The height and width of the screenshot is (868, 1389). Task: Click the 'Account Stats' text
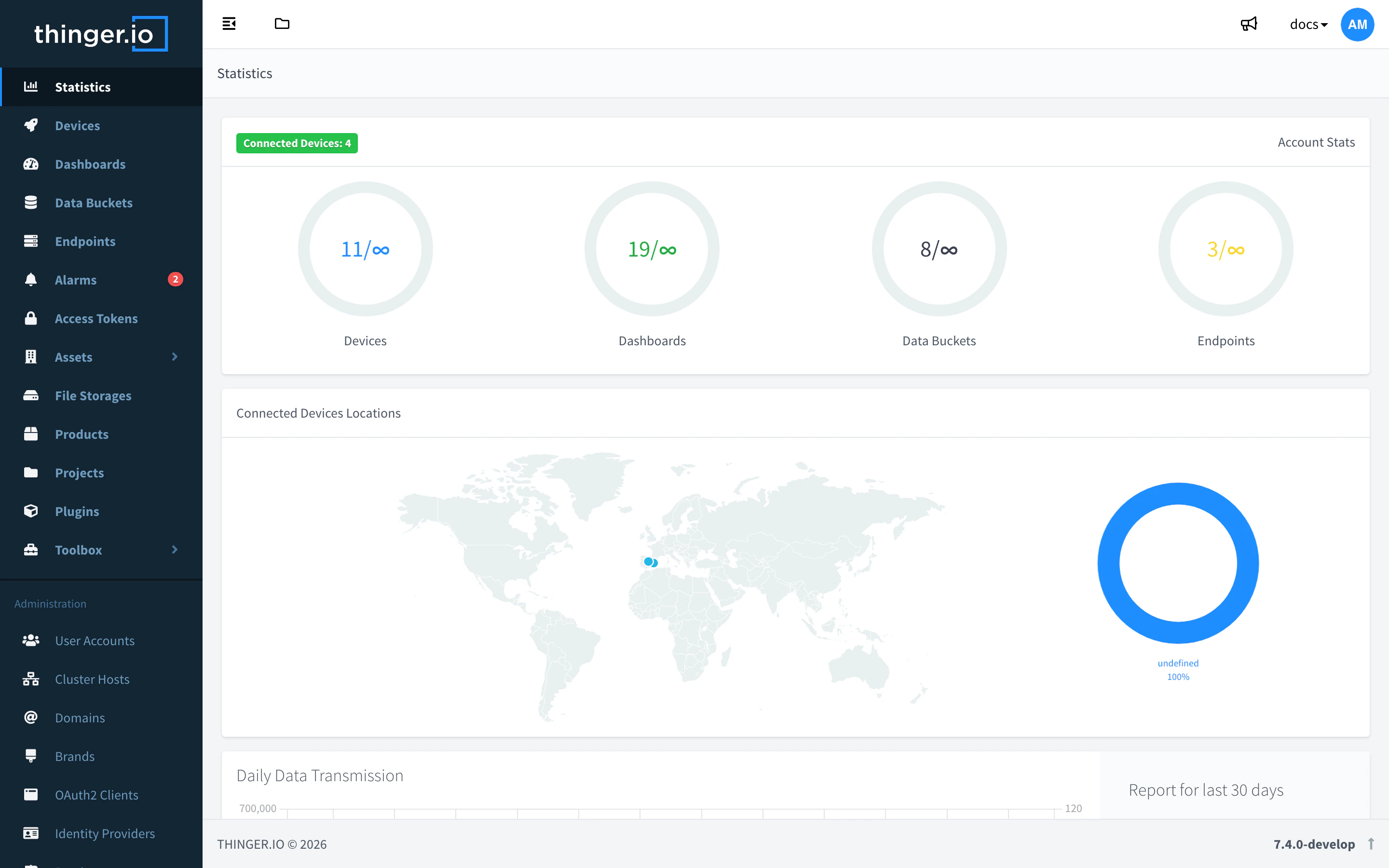(1316, 142)
